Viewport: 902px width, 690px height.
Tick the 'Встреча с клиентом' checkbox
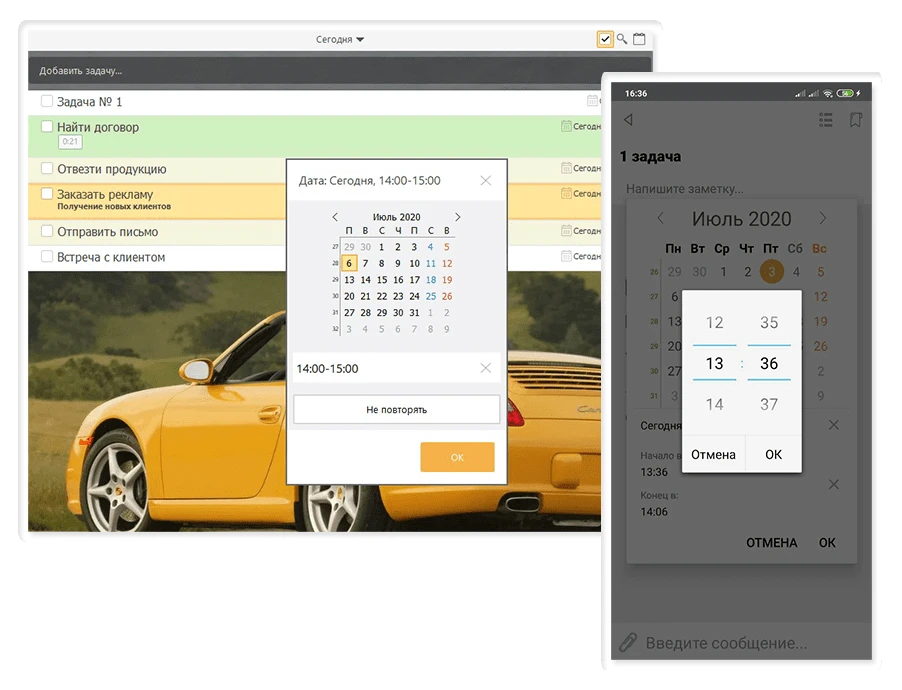(x=47, y=257)
